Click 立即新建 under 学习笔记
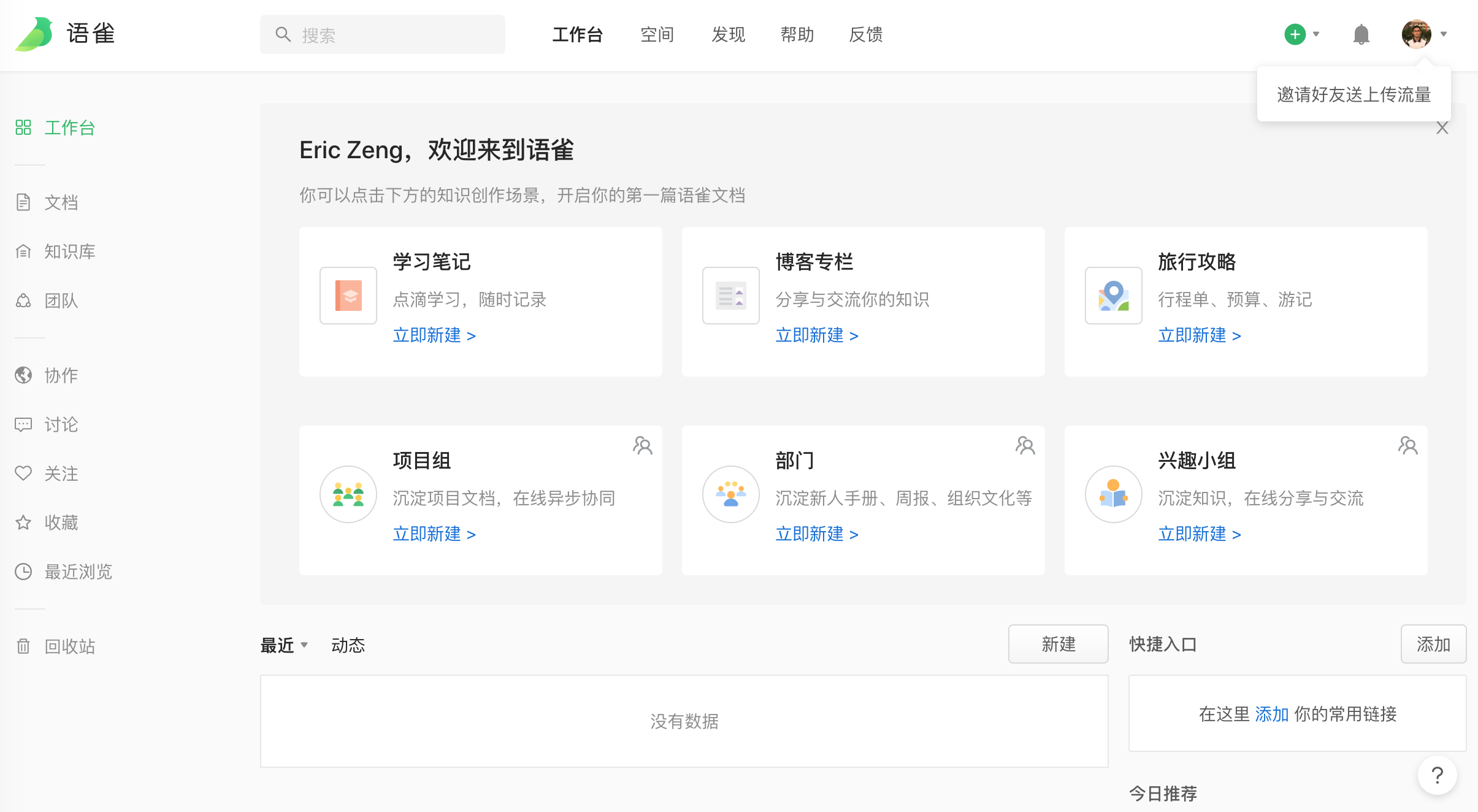1478x812 pixels. click(x=434, y=335)
